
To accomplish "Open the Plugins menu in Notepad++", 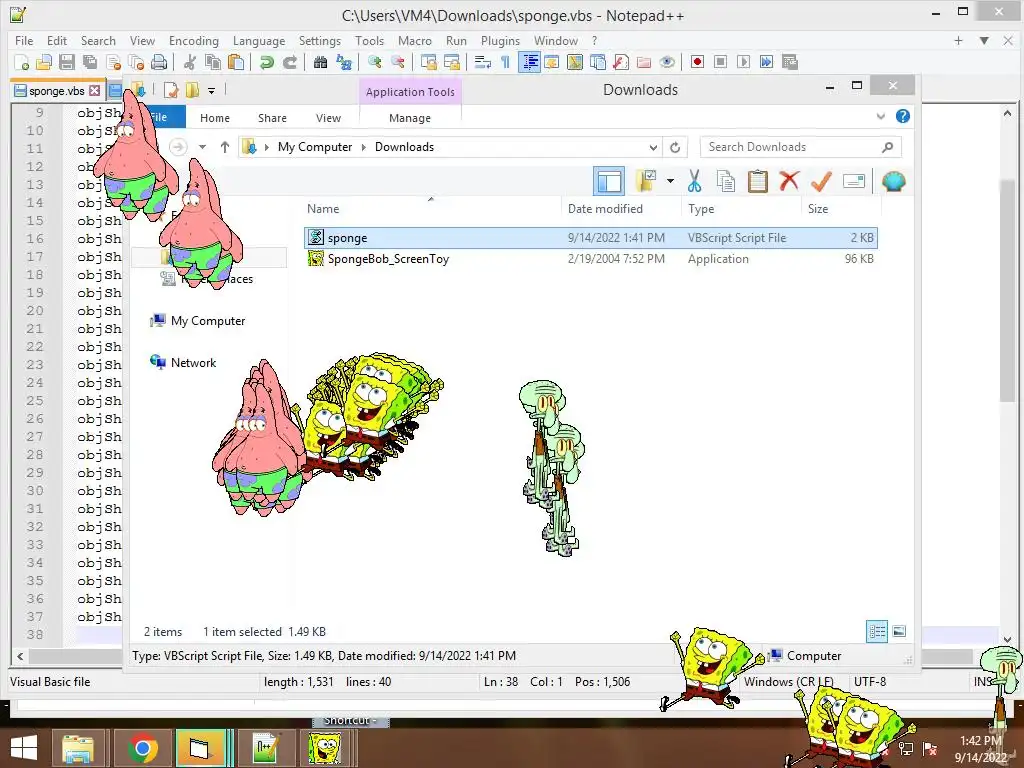I will [500, 40].
